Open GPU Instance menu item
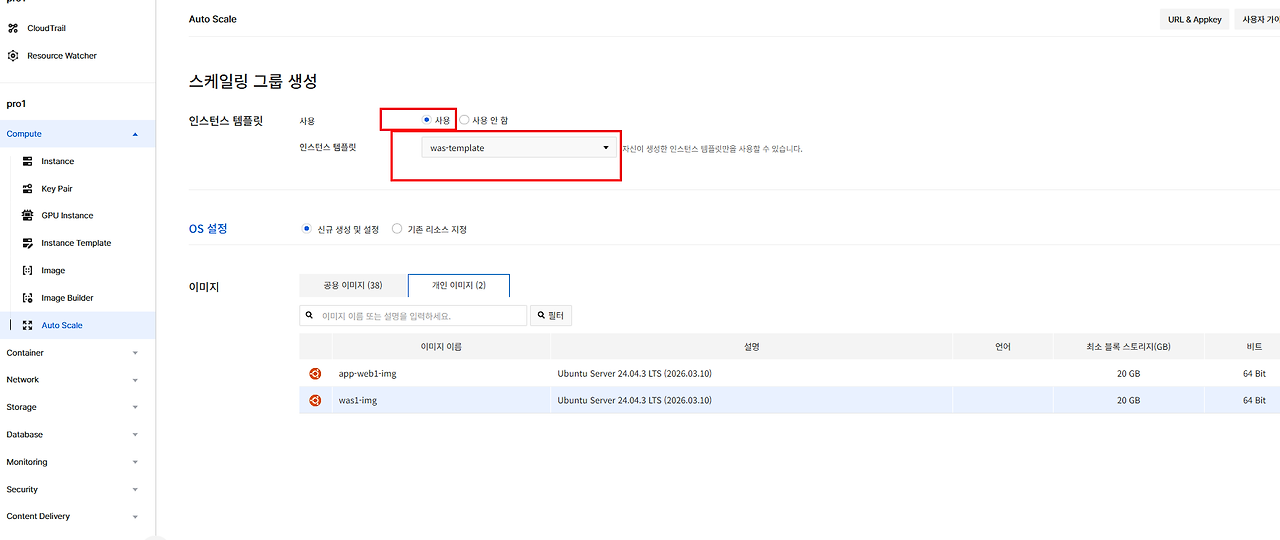 click(x=67, y=215)
